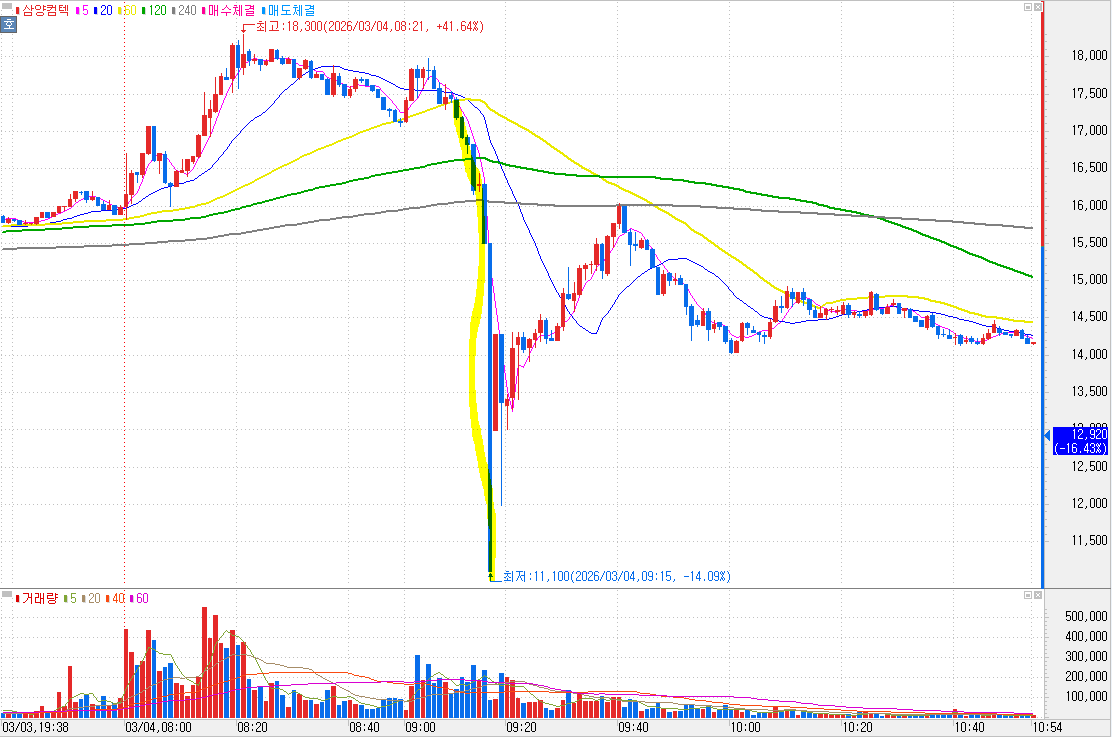This screenshot has height=737, width=1112.
Task: Close the 거래량 volume panel
Action: (x=1036, y=595)
